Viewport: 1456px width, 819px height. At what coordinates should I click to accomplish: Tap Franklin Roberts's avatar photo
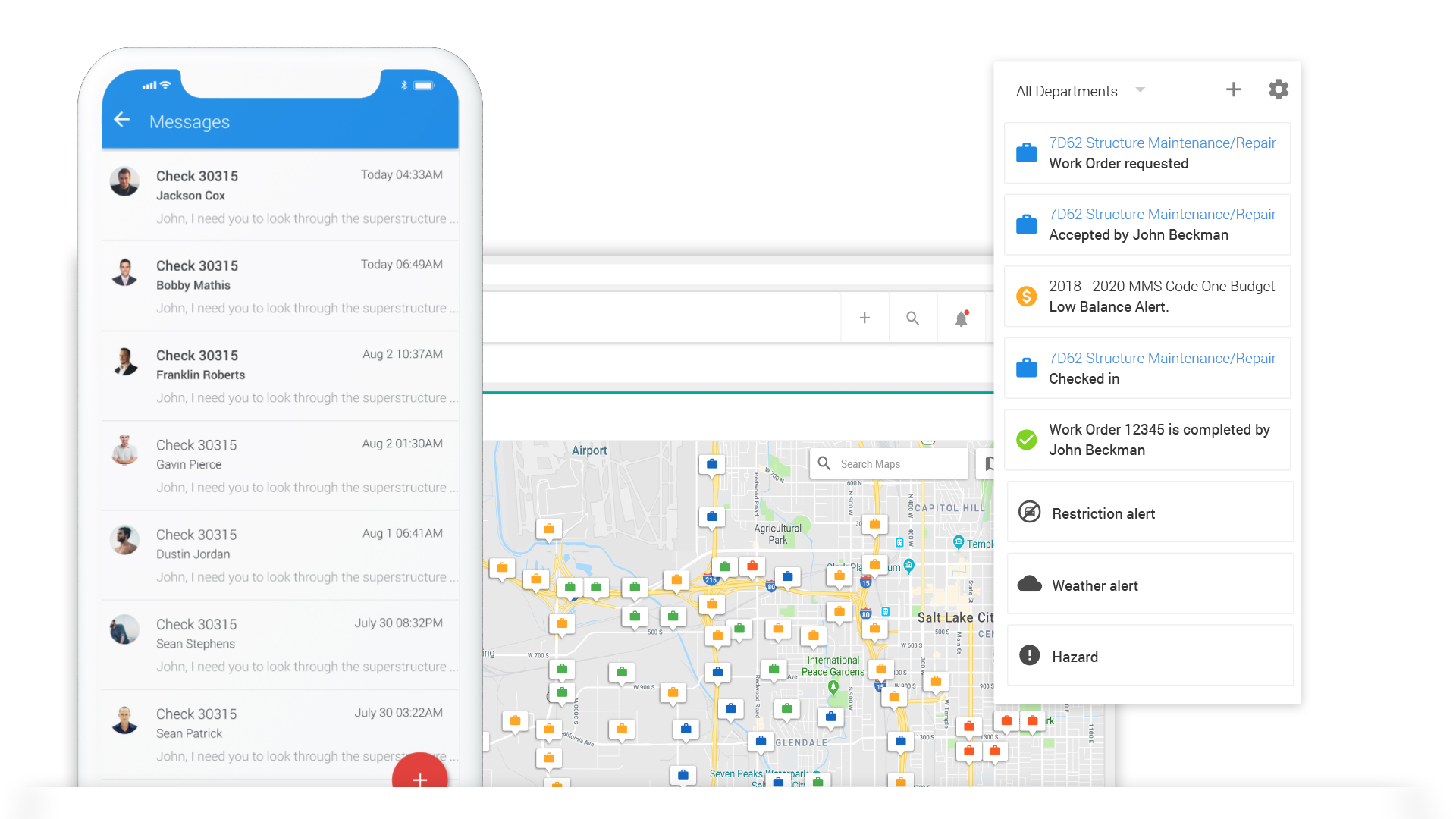click(x=124, y=361)
